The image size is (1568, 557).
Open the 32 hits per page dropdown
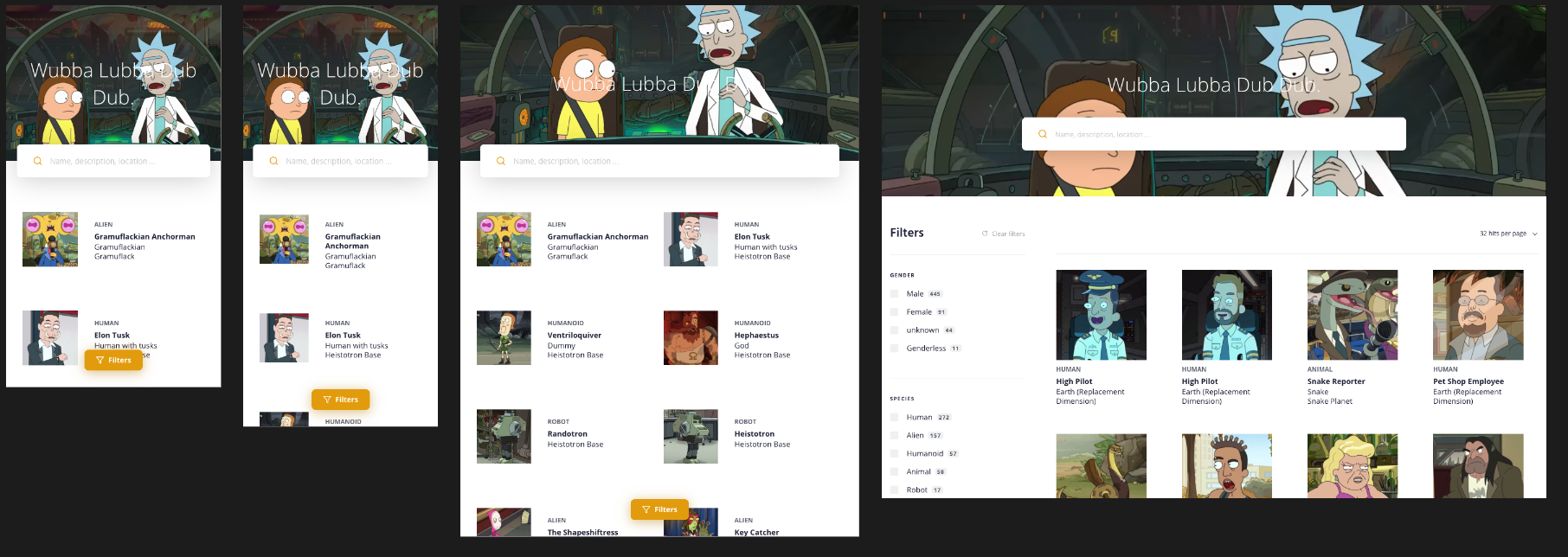(1508, 234)
